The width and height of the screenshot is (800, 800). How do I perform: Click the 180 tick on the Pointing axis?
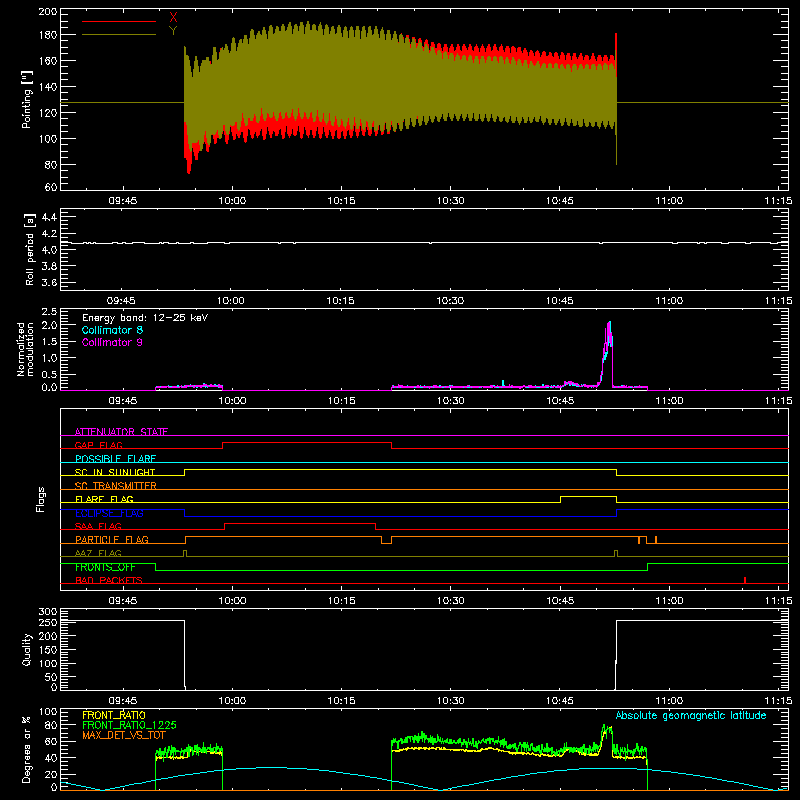click(x=48, y=35)
